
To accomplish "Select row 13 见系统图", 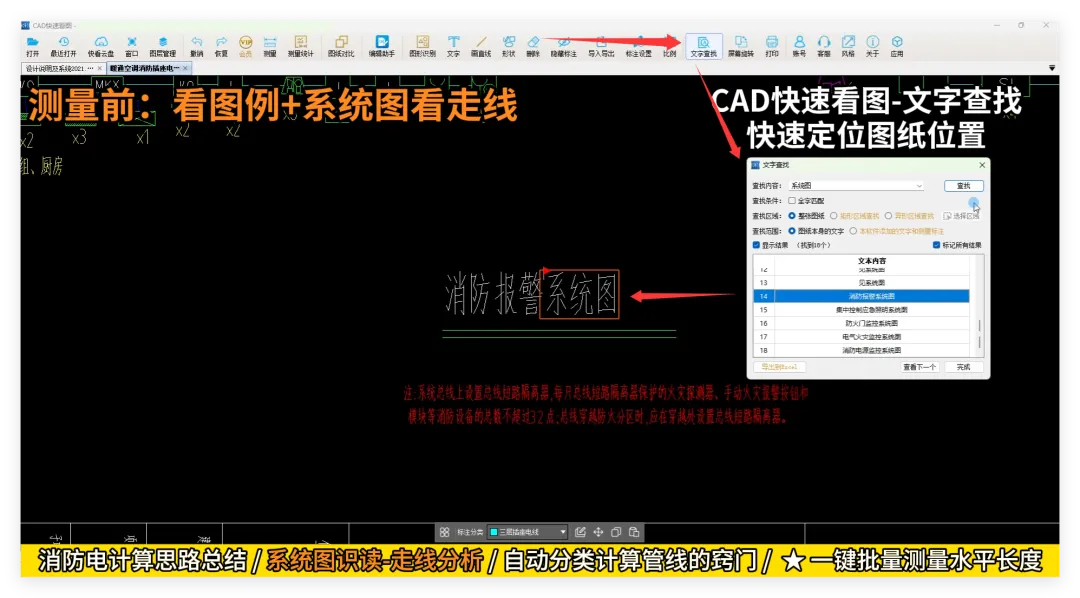I will click(861, 282).
